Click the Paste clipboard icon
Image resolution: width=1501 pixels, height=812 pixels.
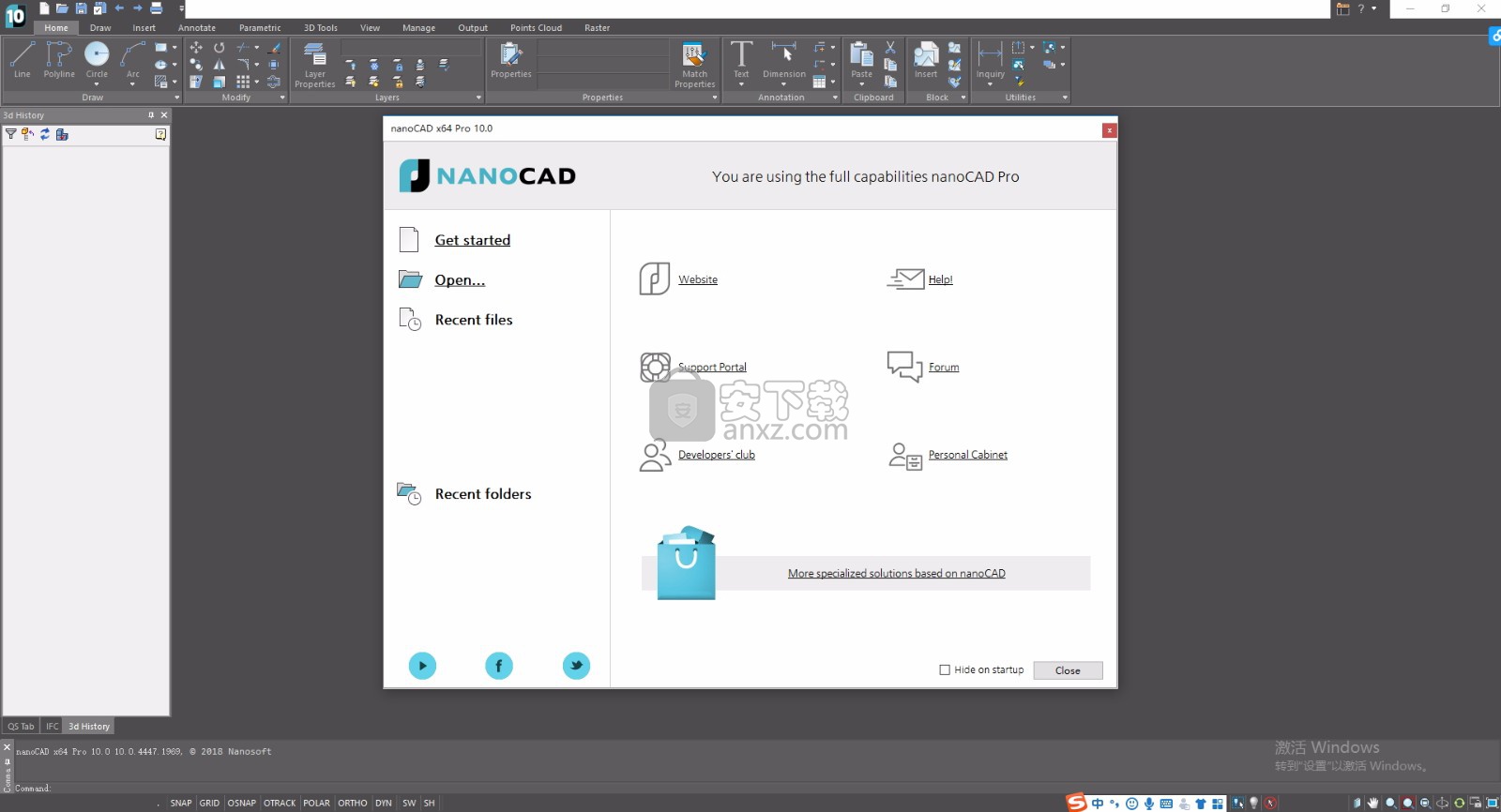coord(861,60)
